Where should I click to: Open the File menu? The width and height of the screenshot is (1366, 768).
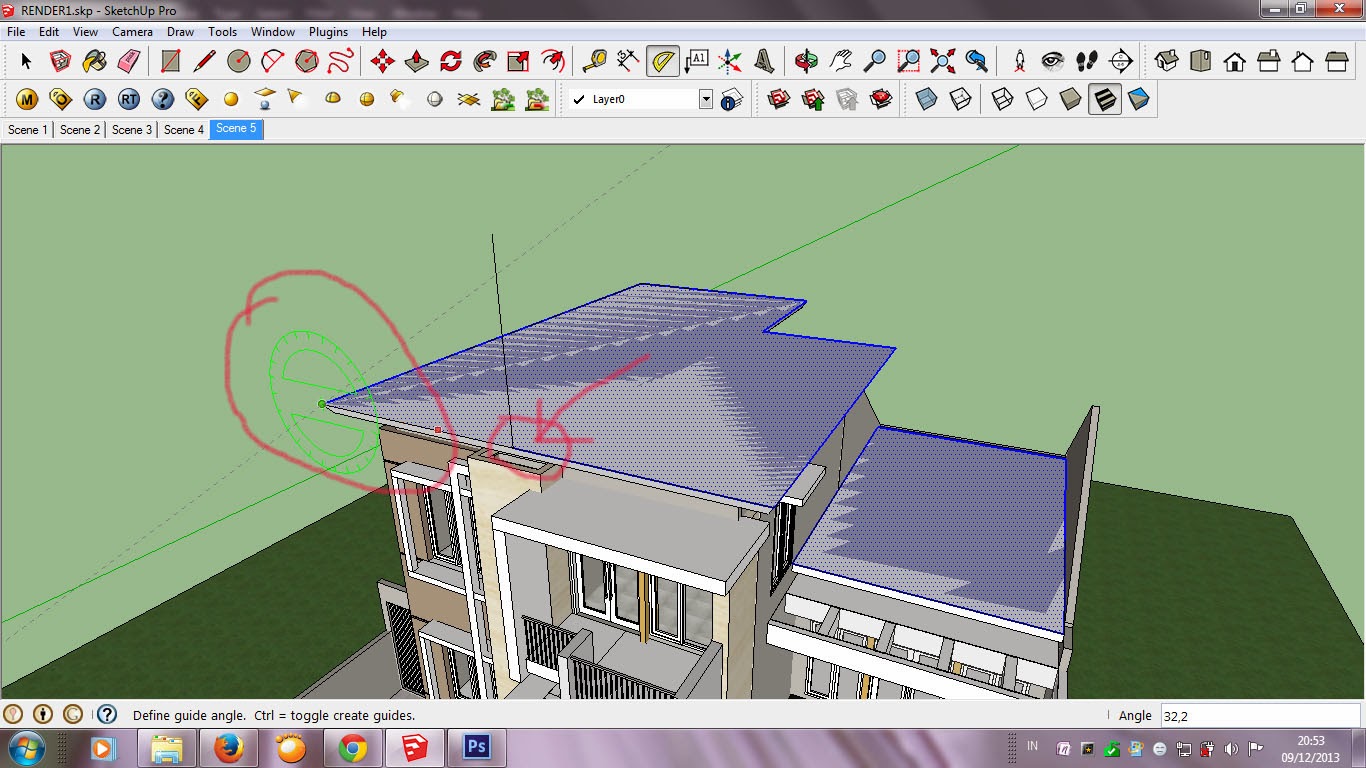tap(16, 32)
